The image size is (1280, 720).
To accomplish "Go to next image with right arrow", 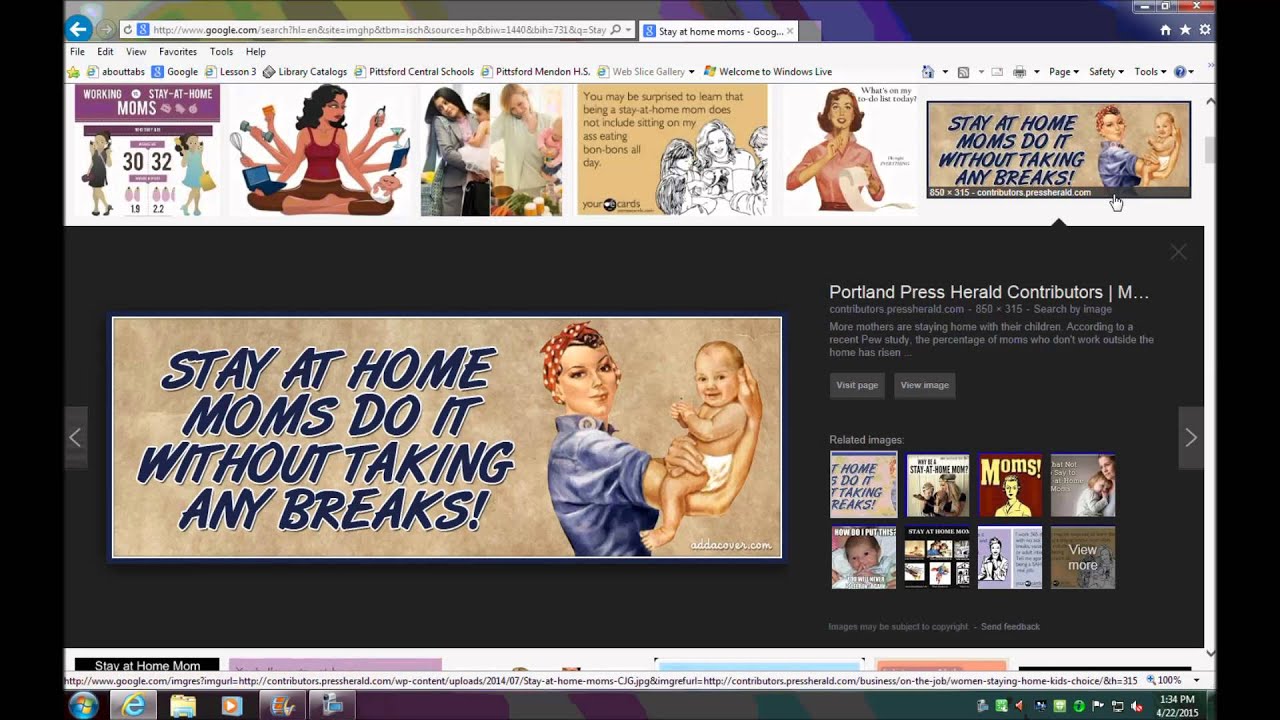I will [1190, 437].
